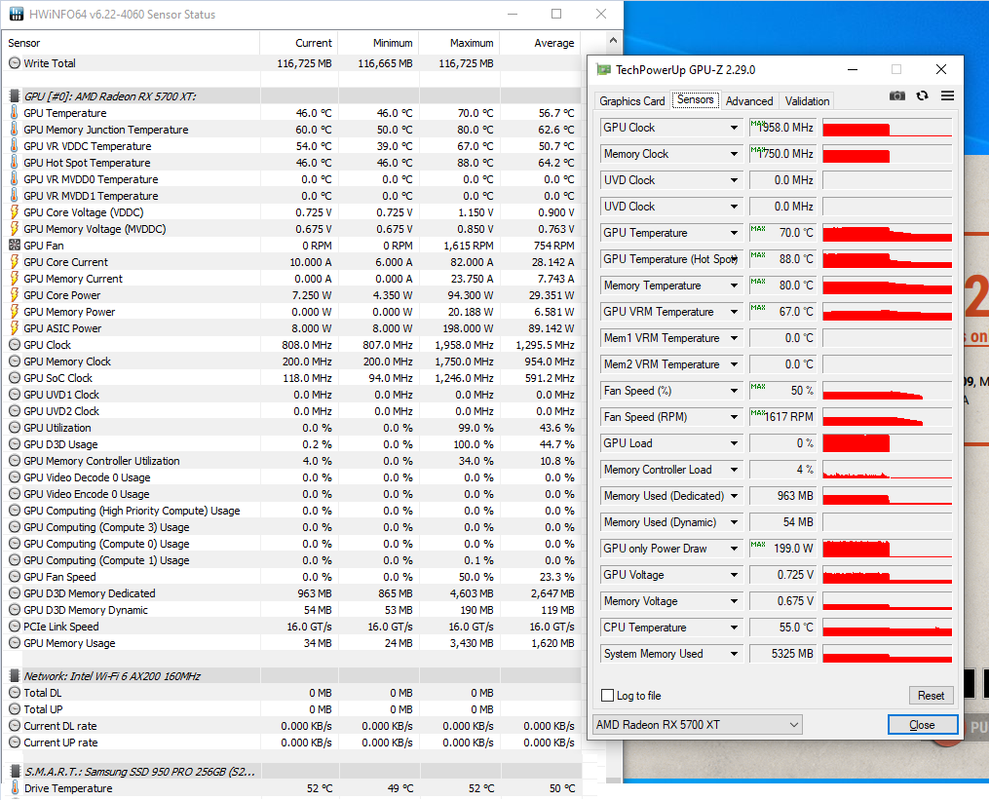
Task: Click the Fan Speed (RPM) 1617 RPM value field
Action: tap(783, 417)
